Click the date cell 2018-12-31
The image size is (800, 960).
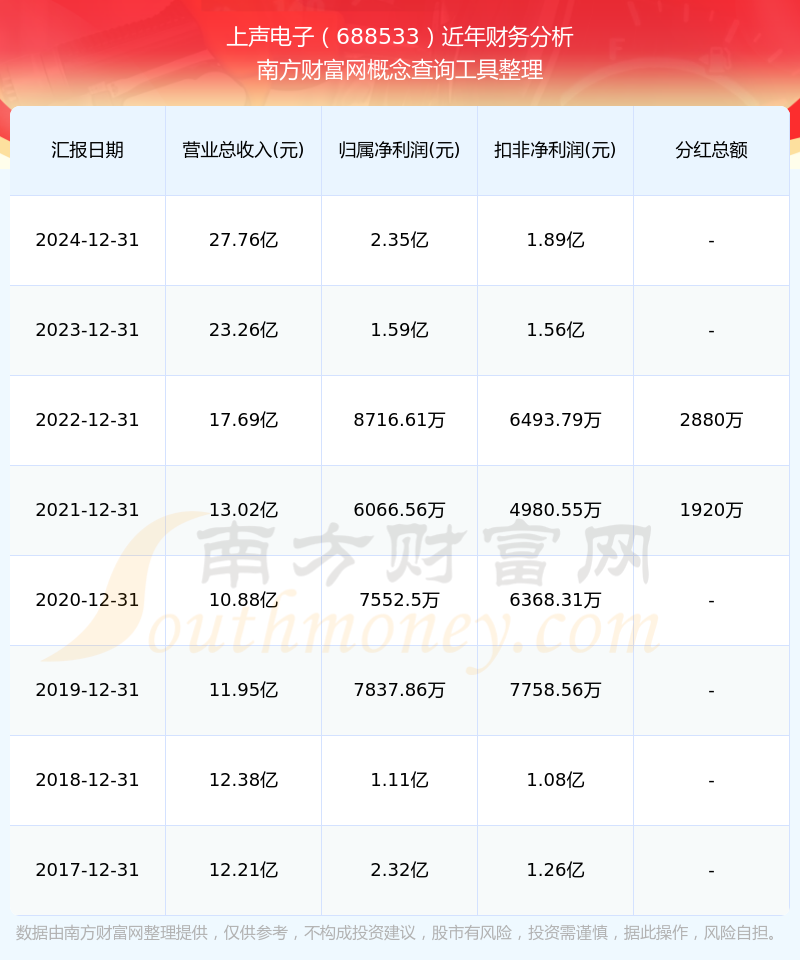tap(88, 780)
